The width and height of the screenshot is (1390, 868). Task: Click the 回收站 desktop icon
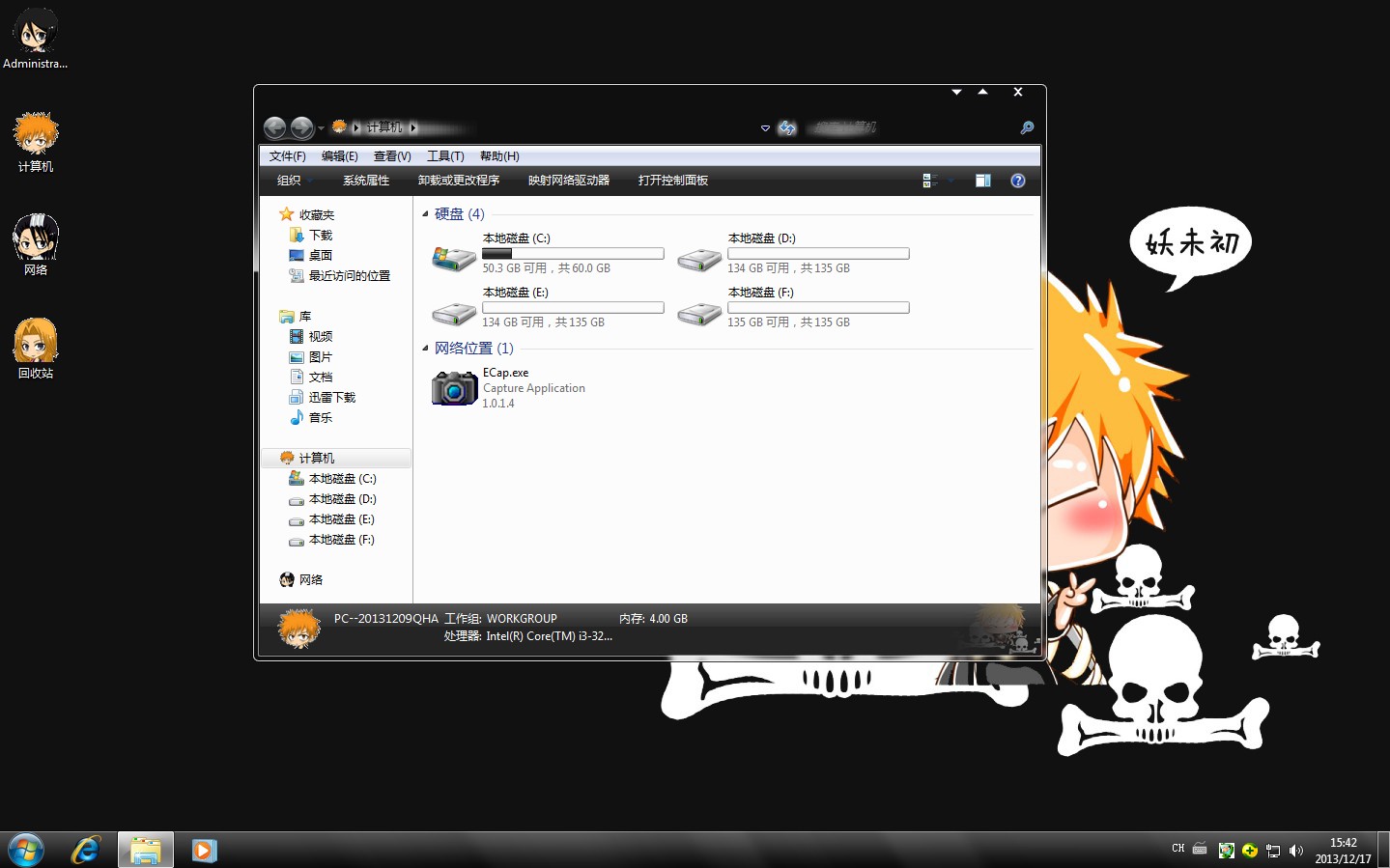(36, 349)
